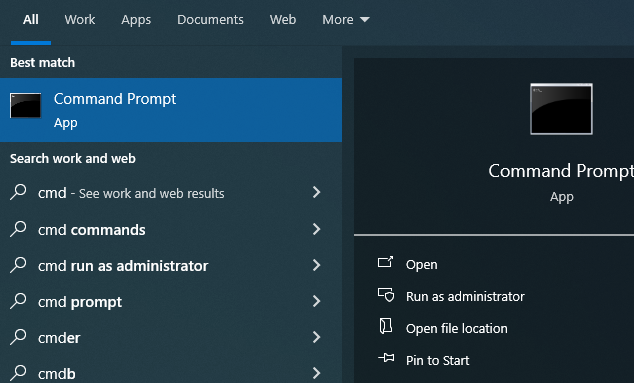
Task: Click Command Prompt title in preview pane
Action: pyautogui.click(x=561, y=171)
